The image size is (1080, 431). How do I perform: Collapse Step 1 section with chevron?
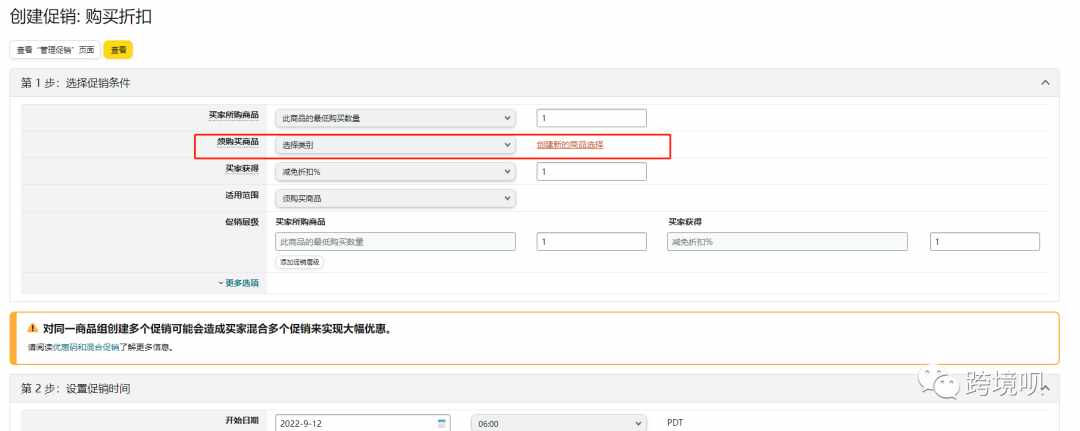pos(1045,83)
